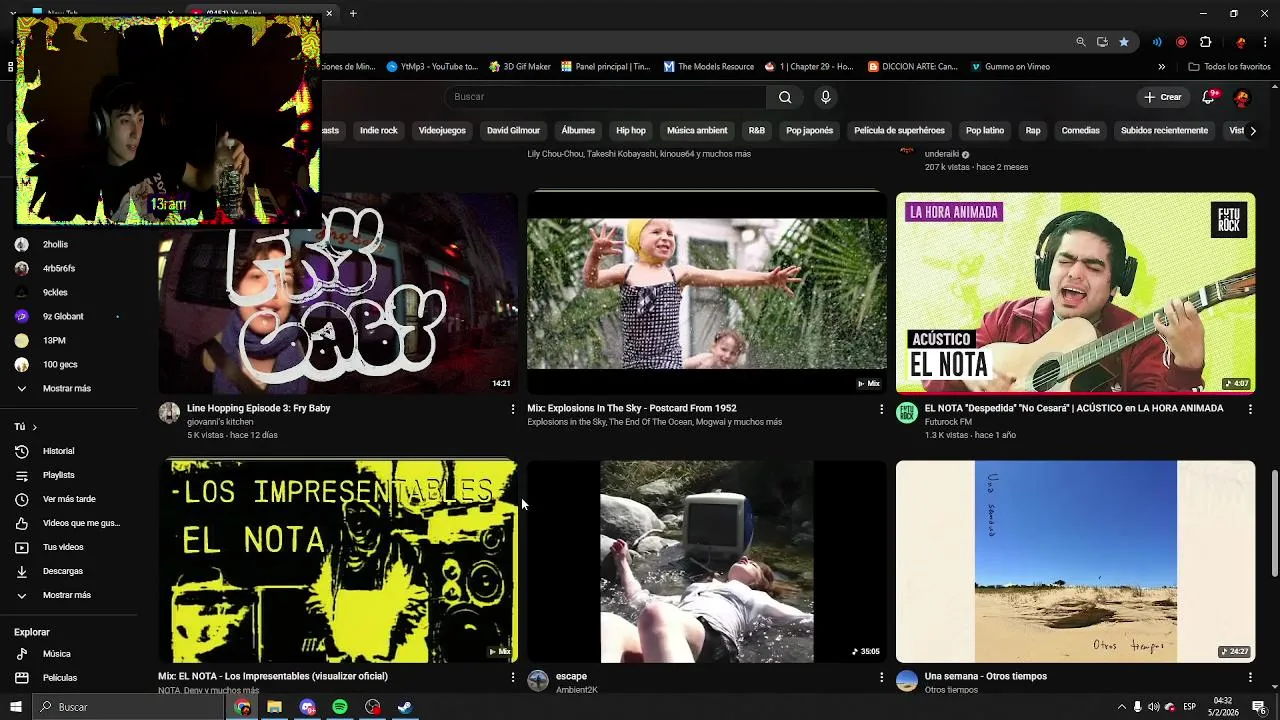Viewport: 1280px width, 720px height.
Task: Play the Explosions In The Sky mix thumbnail
Action: point(707,293)
